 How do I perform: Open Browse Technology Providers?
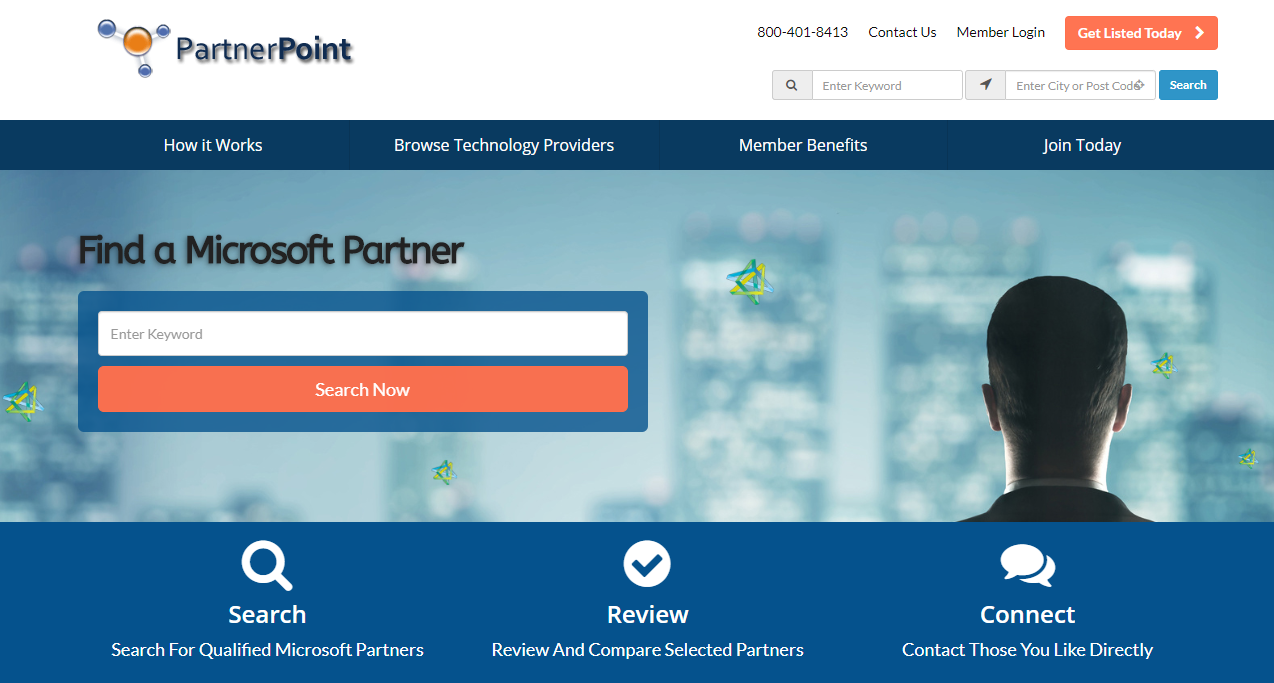[504, 145]
